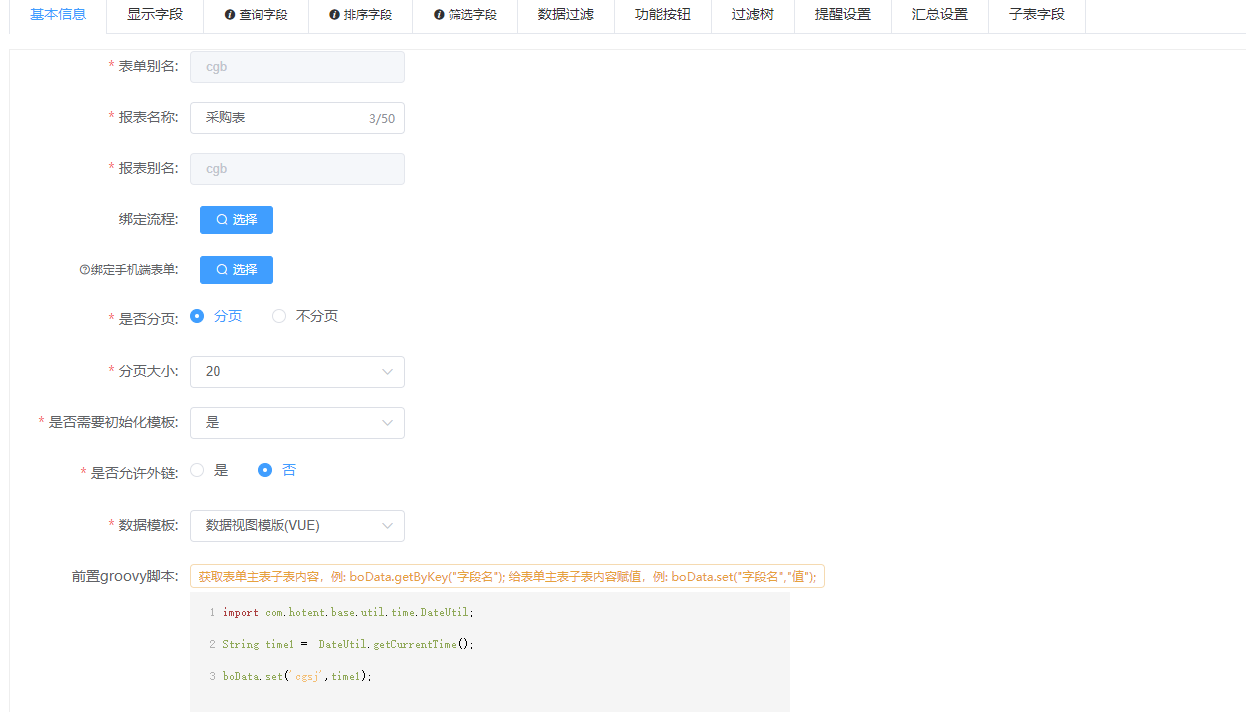This screenshot has height=712, width=1246.
Task: Click help icon beside 绑定手机端表单
Action: pos(85,270)
